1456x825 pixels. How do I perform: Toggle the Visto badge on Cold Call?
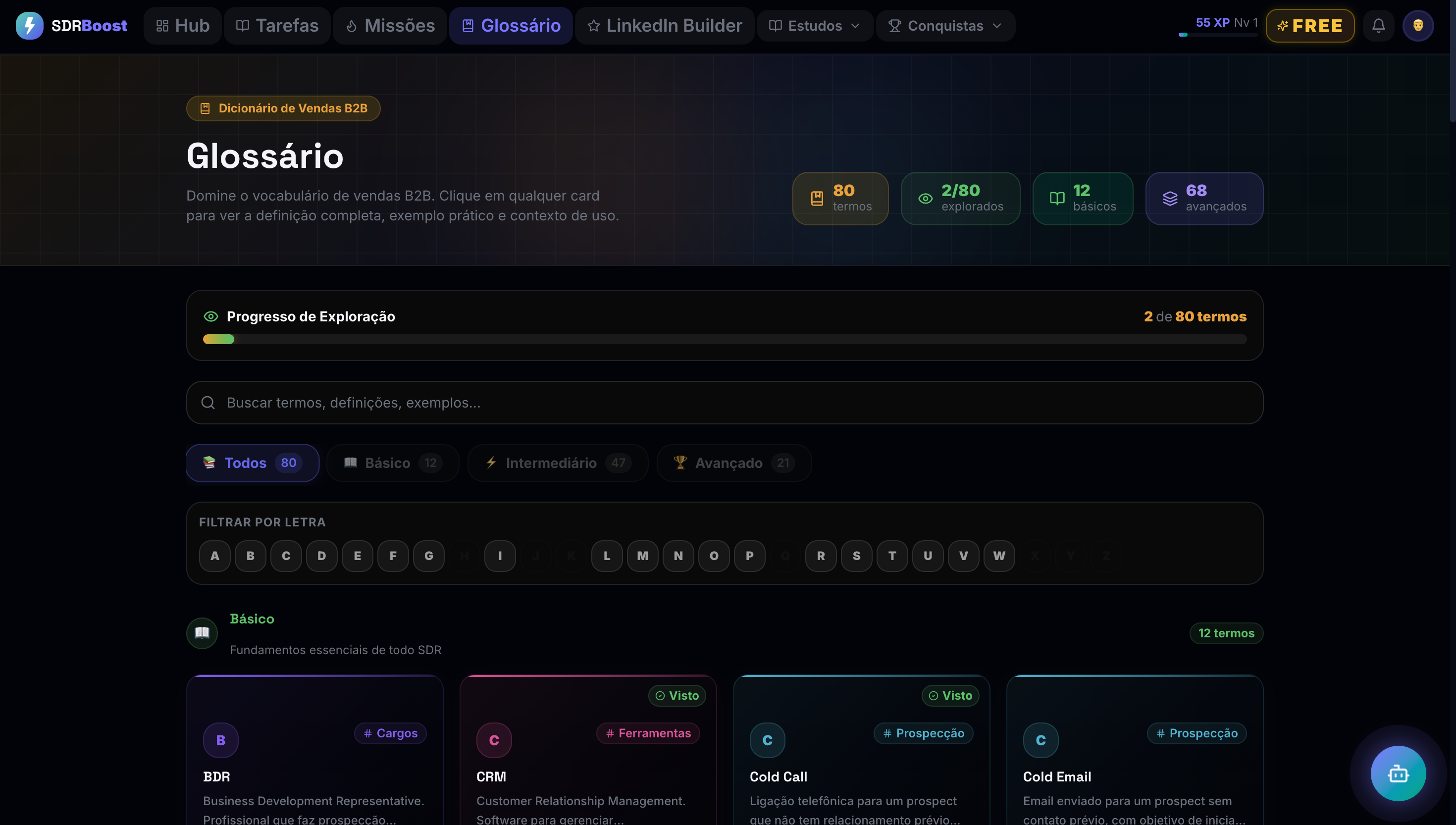pyautogui.click(x=950, y=695)
